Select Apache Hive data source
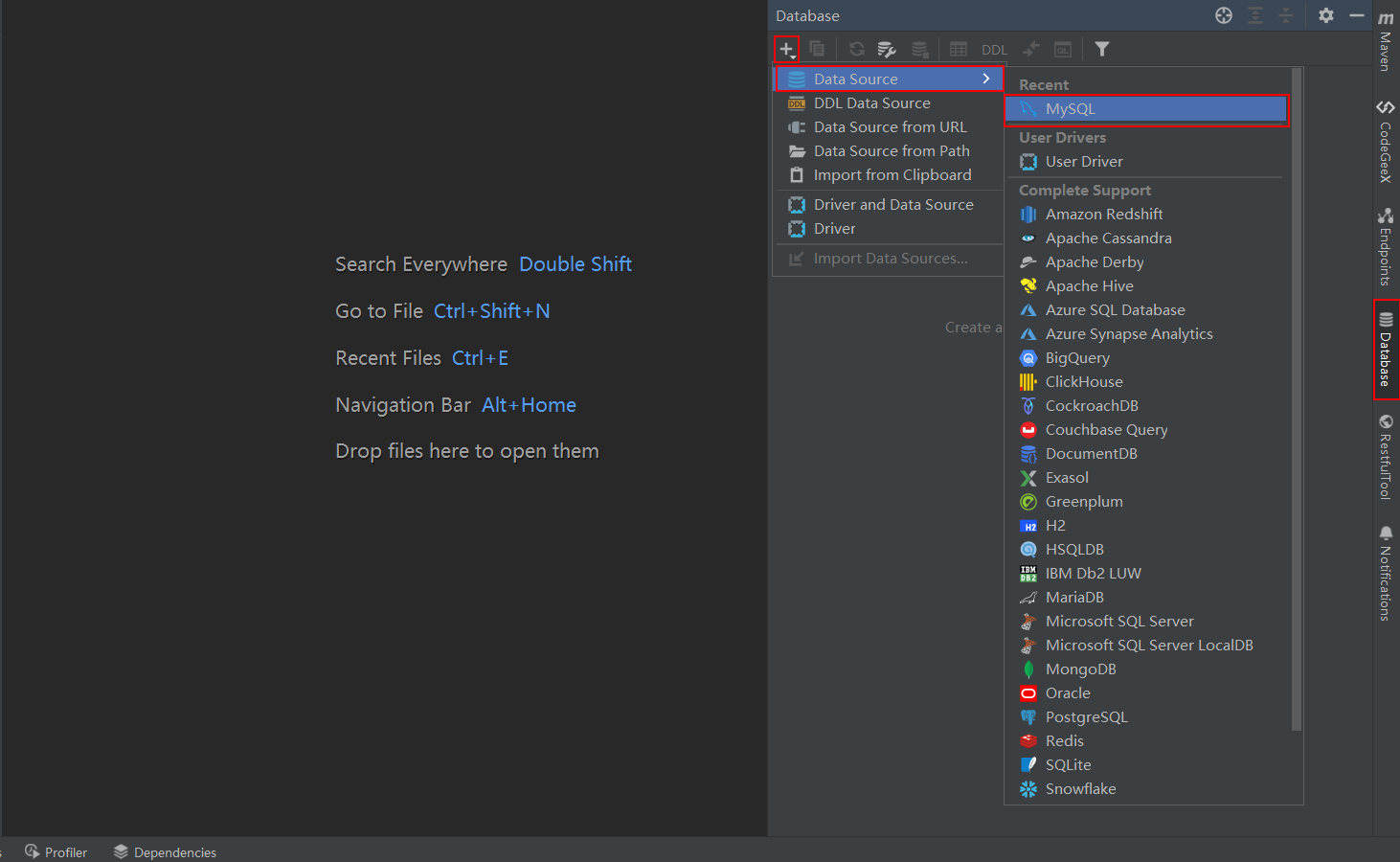Screen dimensions: 1400x862 tap(1146, 286)
